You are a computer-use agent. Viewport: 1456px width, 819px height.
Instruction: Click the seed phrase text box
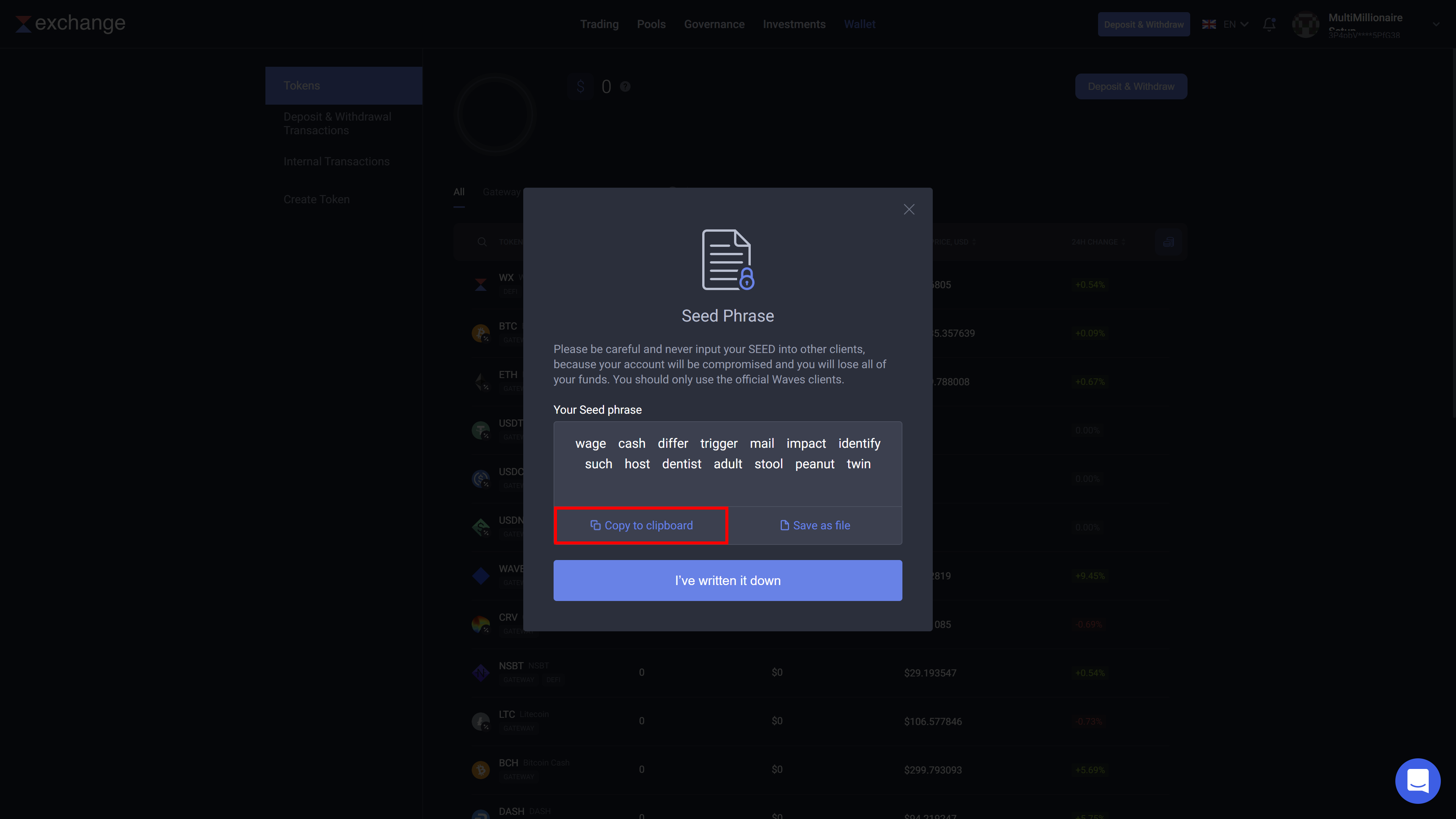(x=728, y=464)
